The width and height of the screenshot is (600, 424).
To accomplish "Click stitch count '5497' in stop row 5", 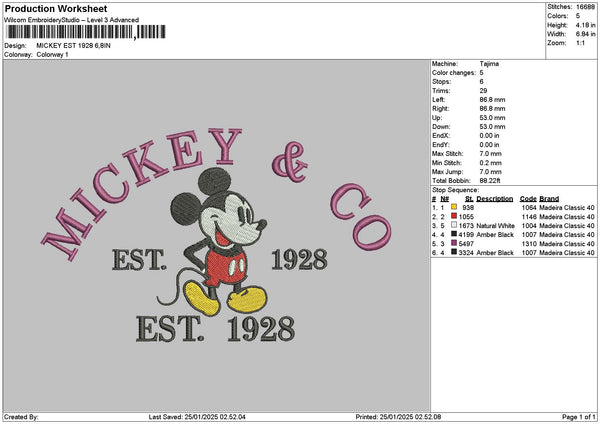I will coord(466,244).
